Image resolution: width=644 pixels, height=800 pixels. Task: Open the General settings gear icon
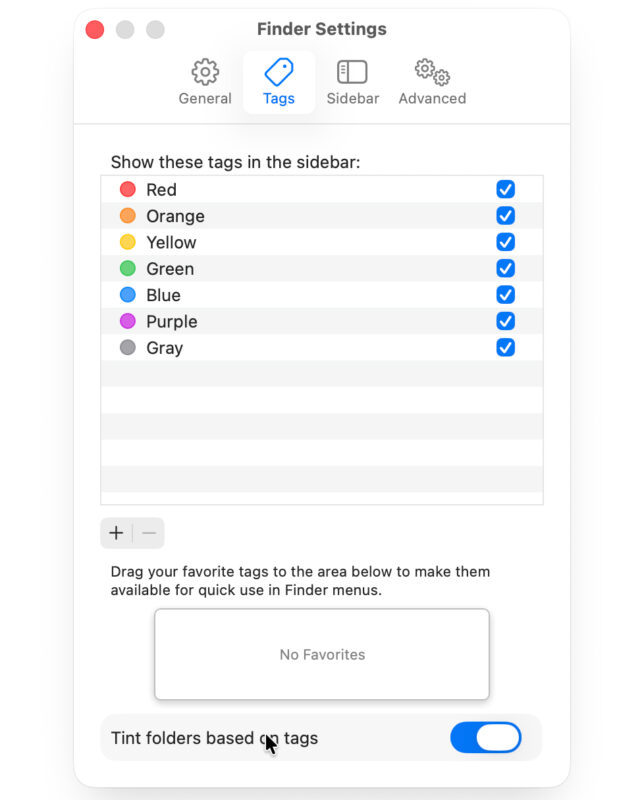click(x=205, y=72)
